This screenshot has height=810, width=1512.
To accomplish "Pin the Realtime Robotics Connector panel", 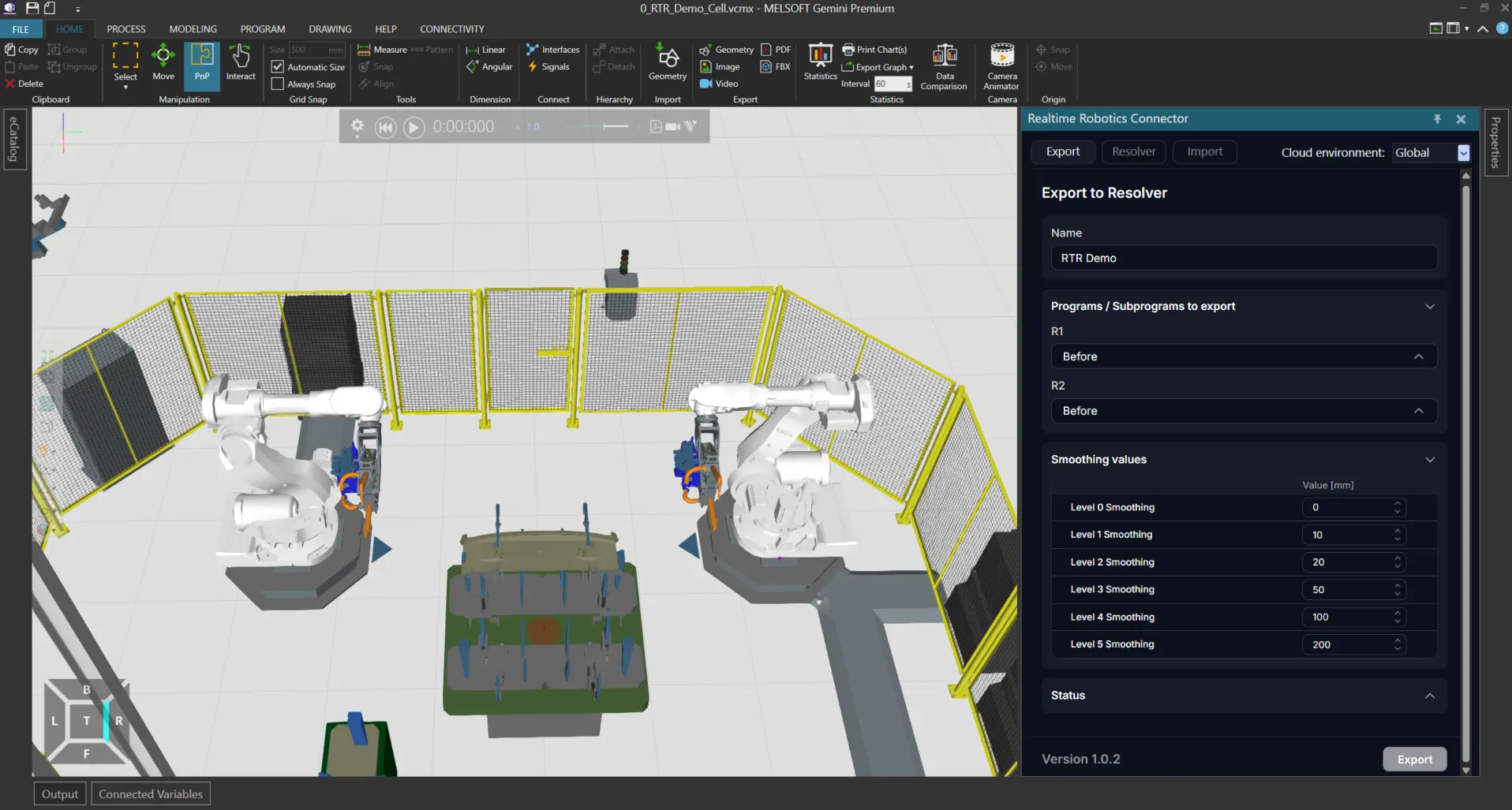I will click(1437, 119).
